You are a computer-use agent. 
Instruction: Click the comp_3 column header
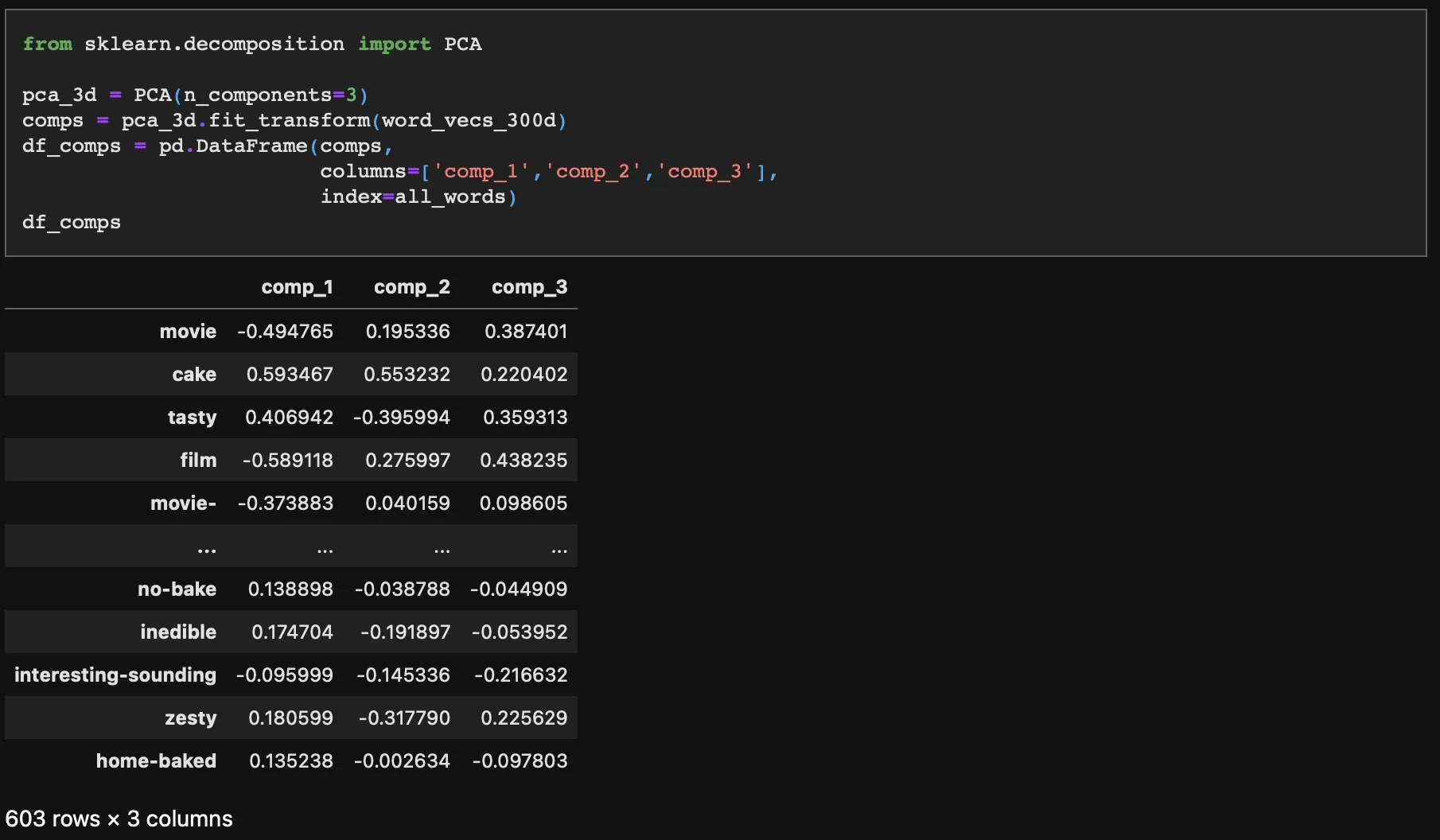pos(529,287)
